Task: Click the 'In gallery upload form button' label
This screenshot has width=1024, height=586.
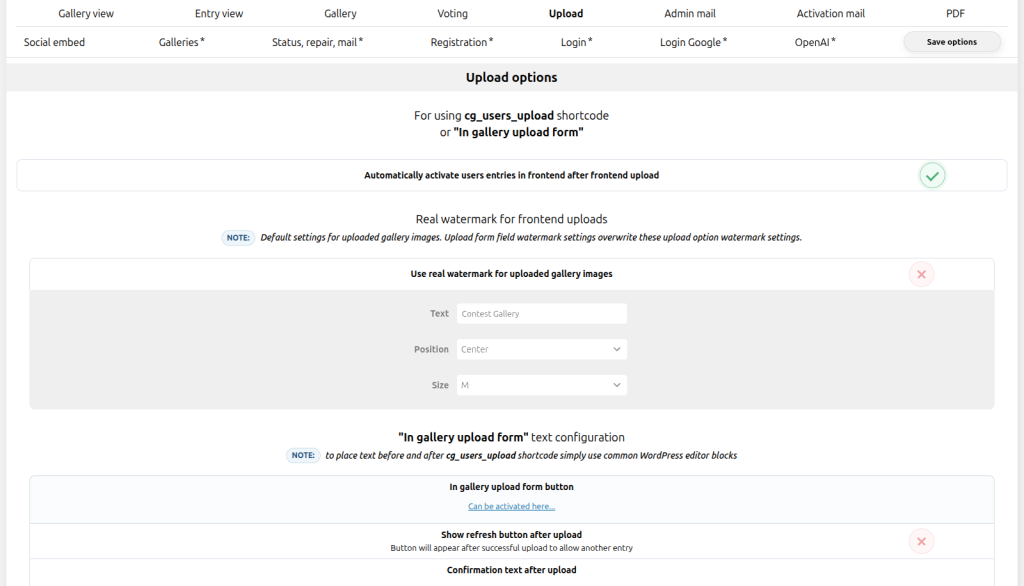Action: click(511, 487)
